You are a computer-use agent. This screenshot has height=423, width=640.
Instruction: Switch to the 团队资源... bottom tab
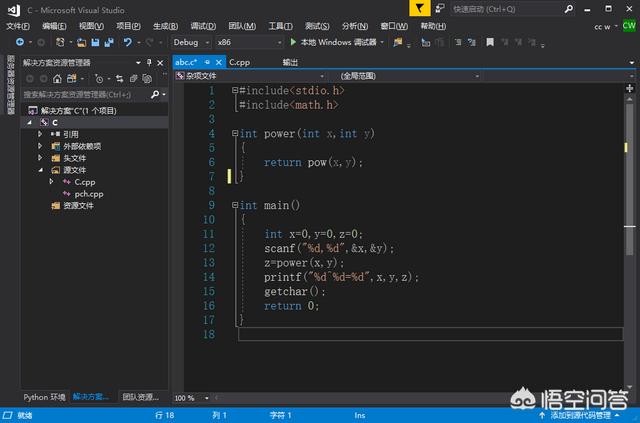141,397
